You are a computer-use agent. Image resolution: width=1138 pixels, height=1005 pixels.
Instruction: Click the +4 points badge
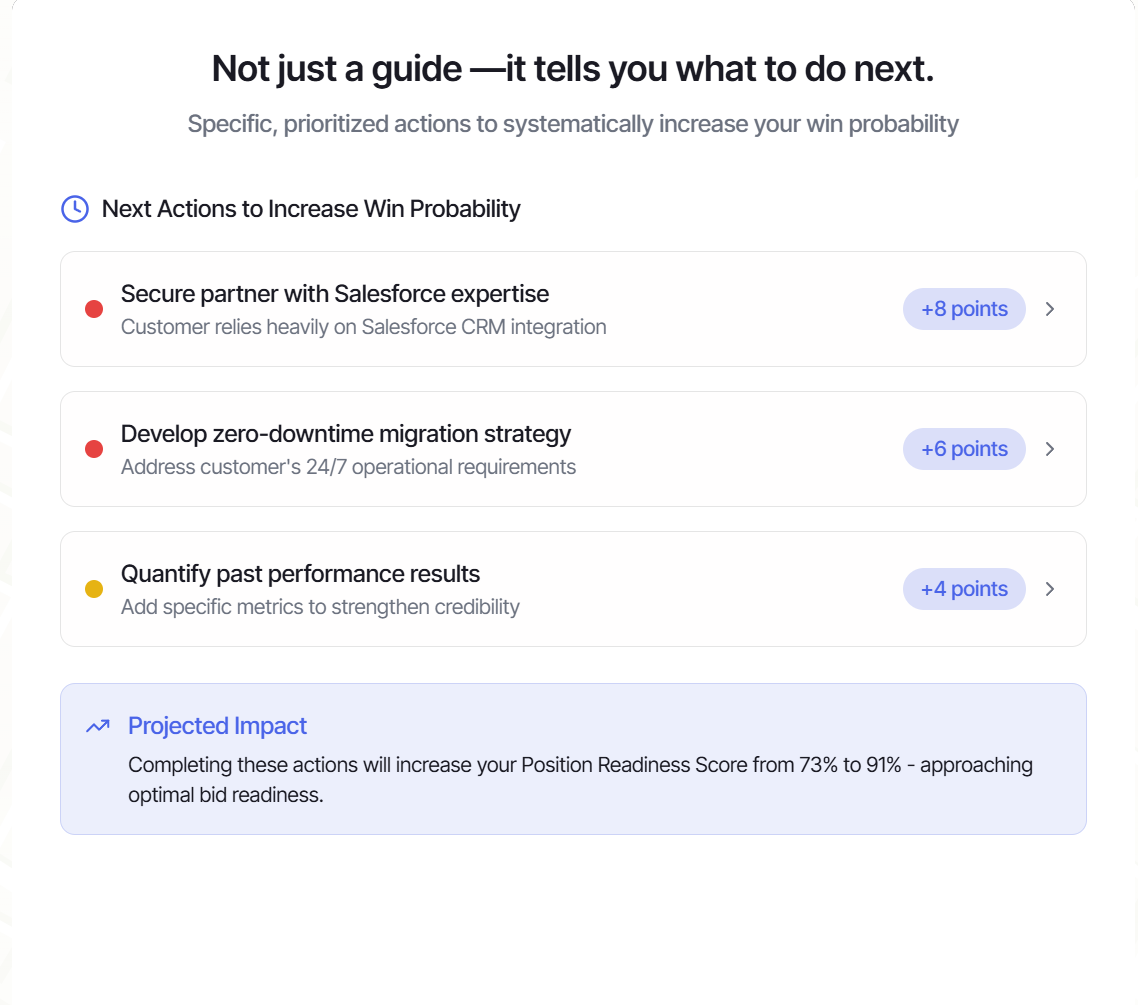[964, 589]
